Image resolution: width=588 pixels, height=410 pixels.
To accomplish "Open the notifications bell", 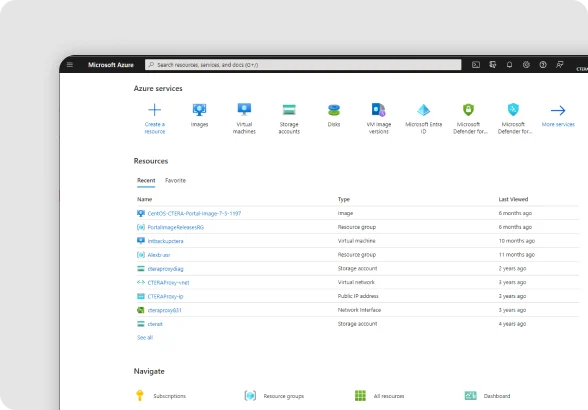I will click(509, 65).
